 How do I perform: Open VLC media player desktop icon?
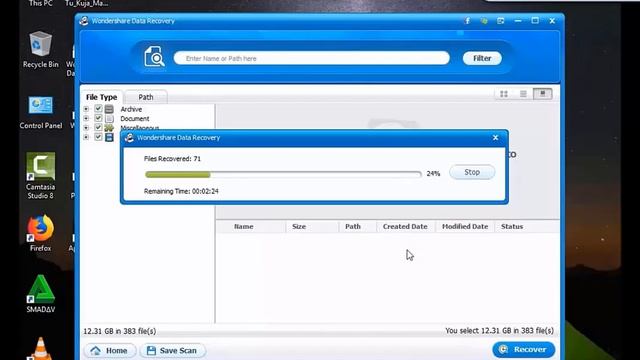40,349
